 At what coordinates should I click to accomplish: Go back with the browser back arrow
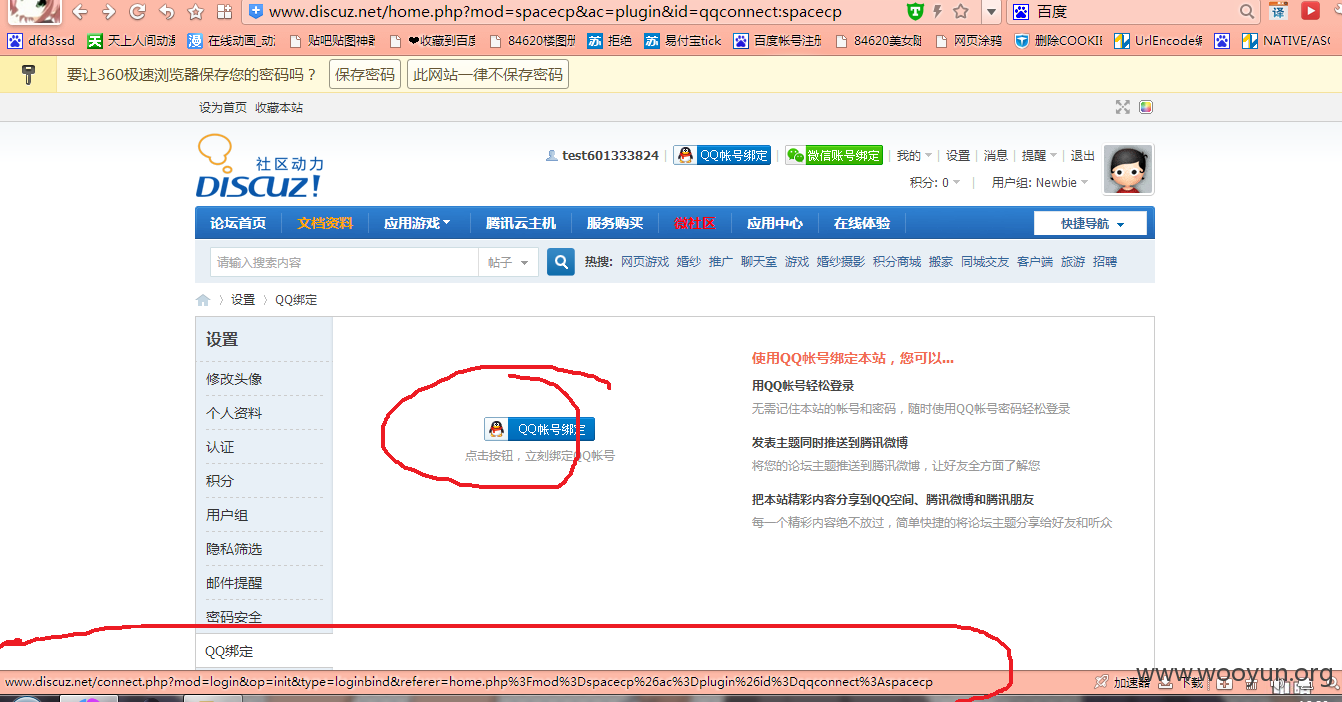pyautogui.click(x=80, y=12)
